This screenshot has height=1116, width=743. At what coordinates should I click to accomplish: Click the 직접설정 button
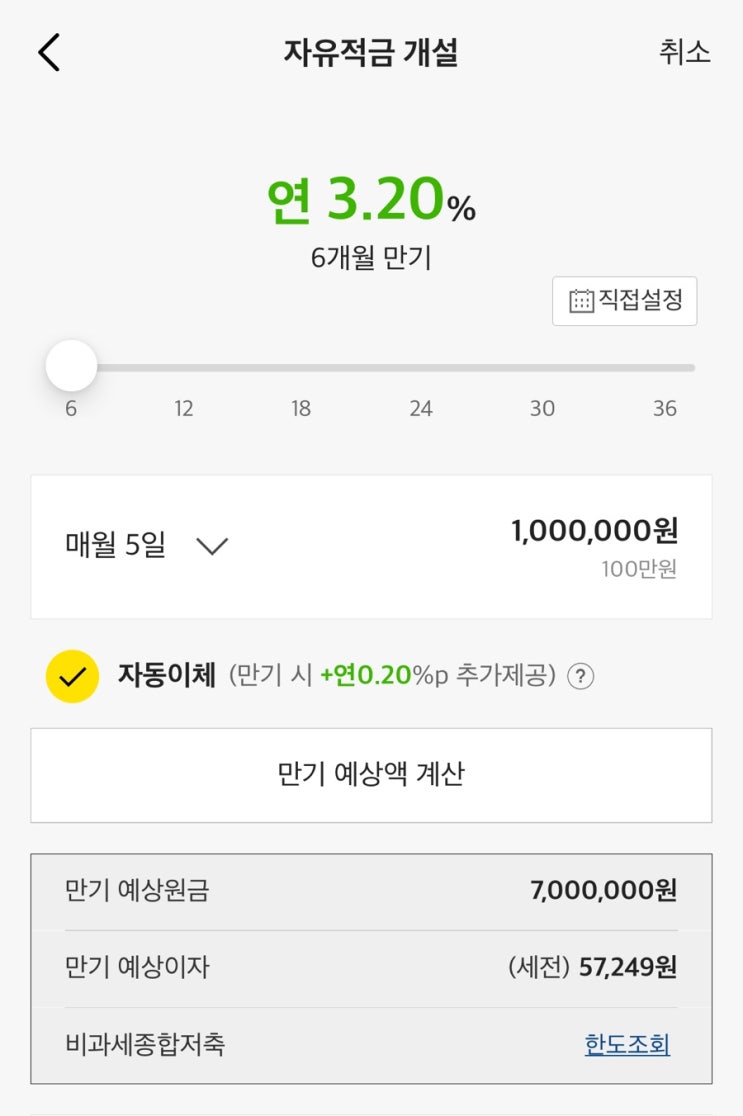pyautogui.click(x=624, y=301)
